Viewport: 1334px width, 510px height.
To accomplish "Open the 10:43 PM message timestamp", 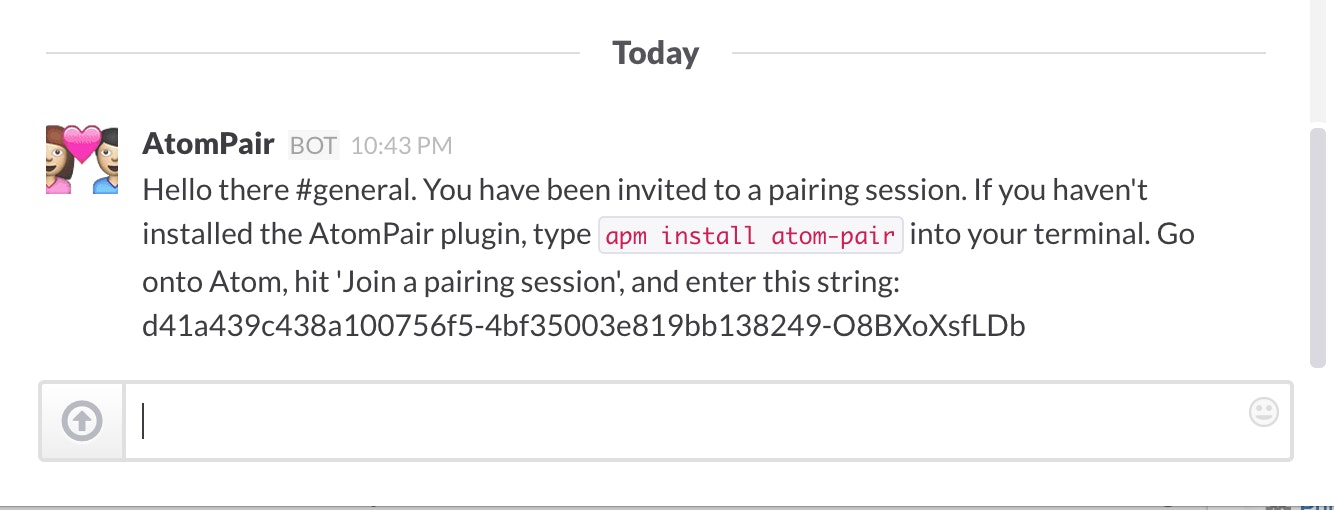I will coord(402,146).
